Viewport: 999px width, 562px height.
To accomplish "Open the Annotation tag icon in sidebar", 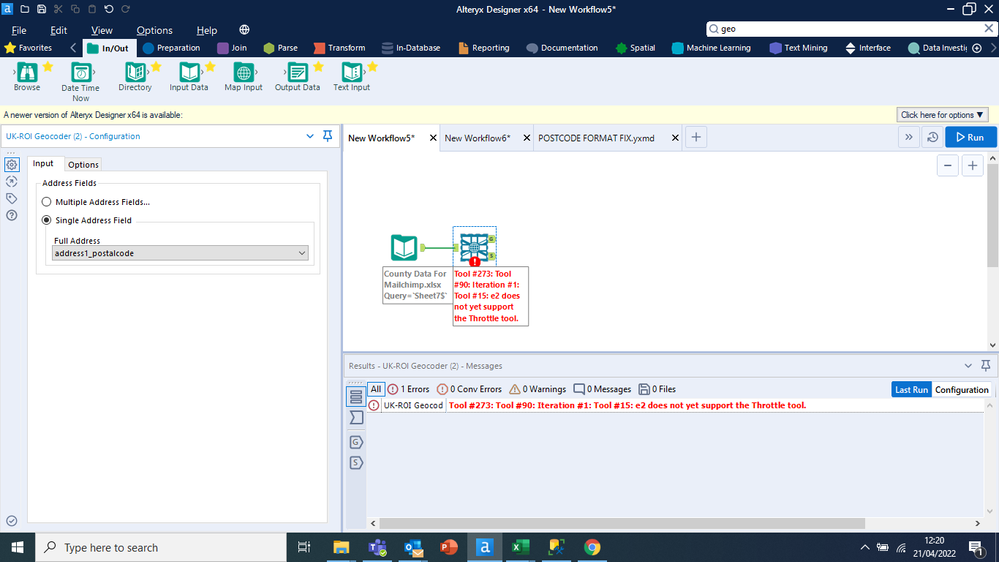I will [x=11, y=198].
